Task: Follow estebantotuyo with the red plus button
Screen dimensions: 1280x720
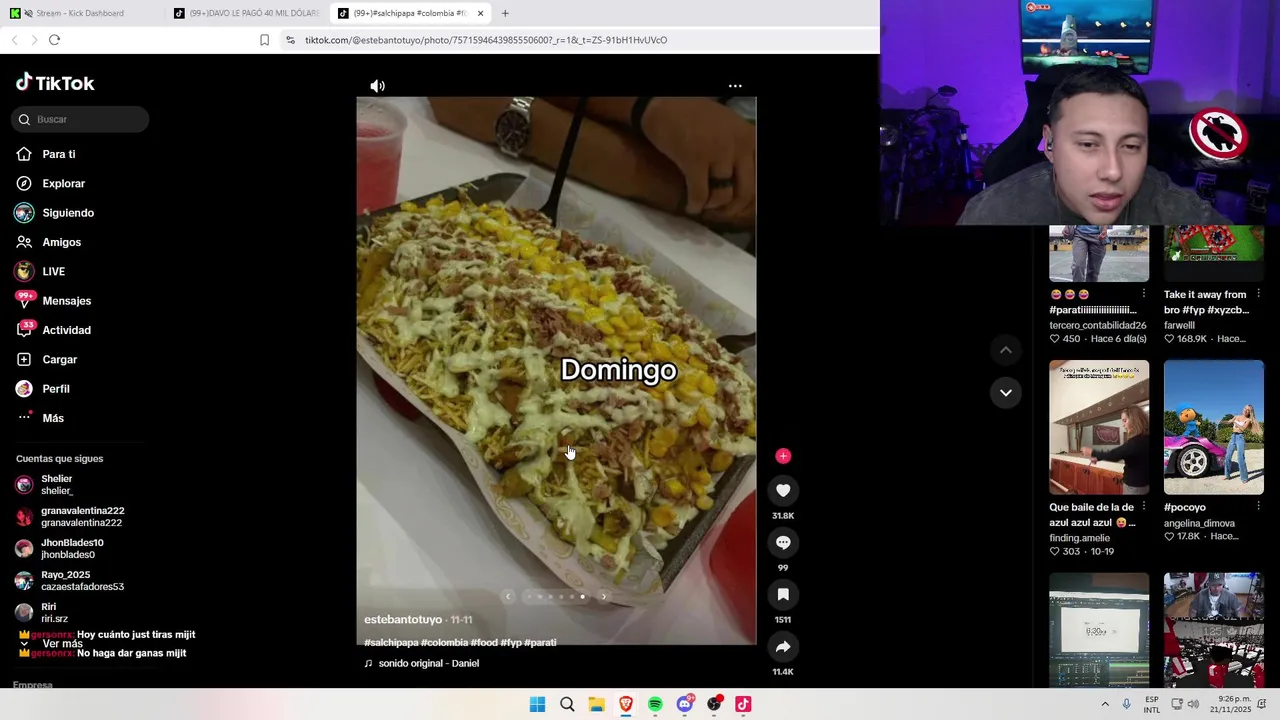Action: pos(783,456)
